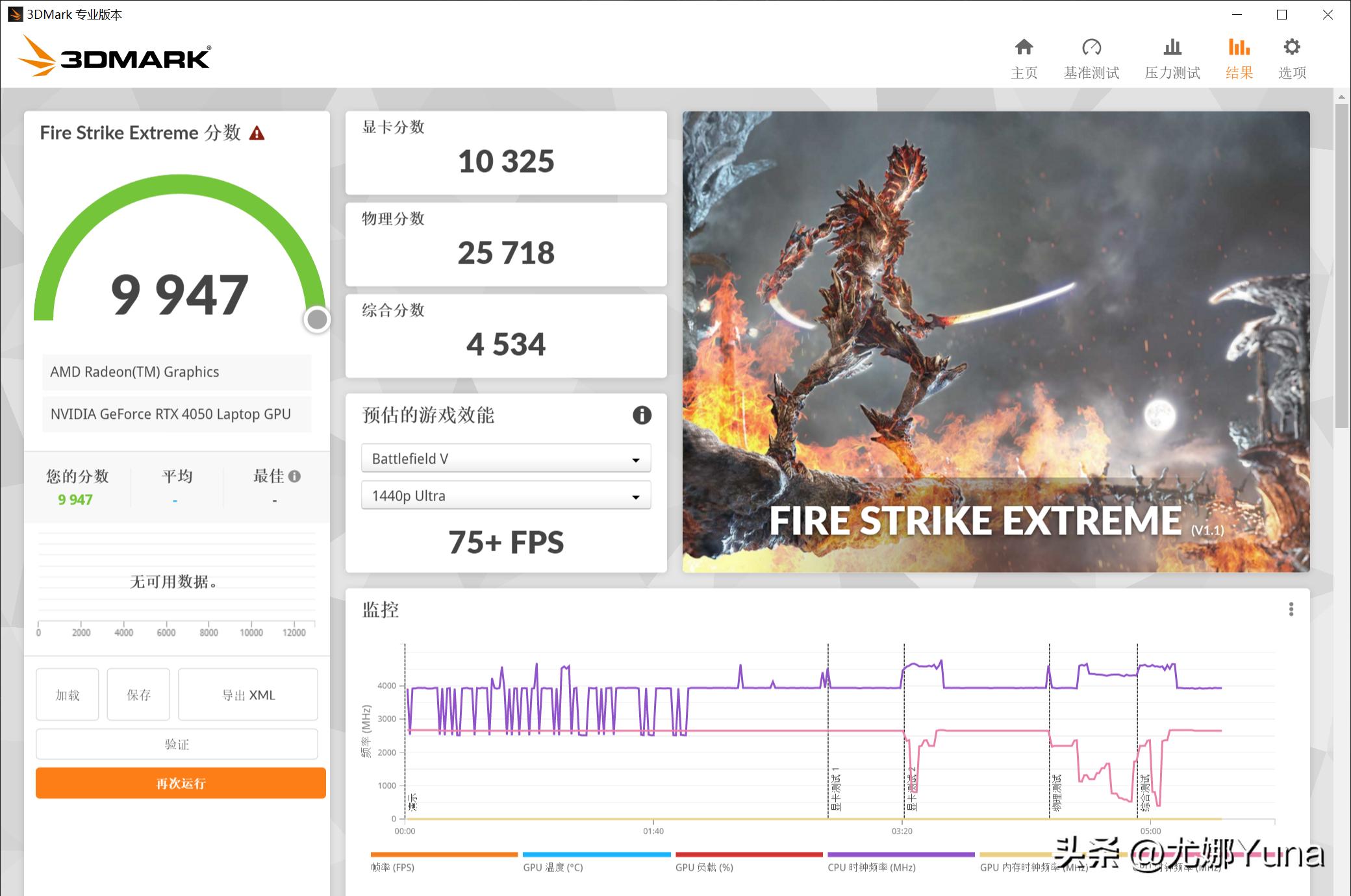Click 再次运行 to rerun the benchmark
The width and height of the screenshot is (1351, 896).
[x=180, y=783]
